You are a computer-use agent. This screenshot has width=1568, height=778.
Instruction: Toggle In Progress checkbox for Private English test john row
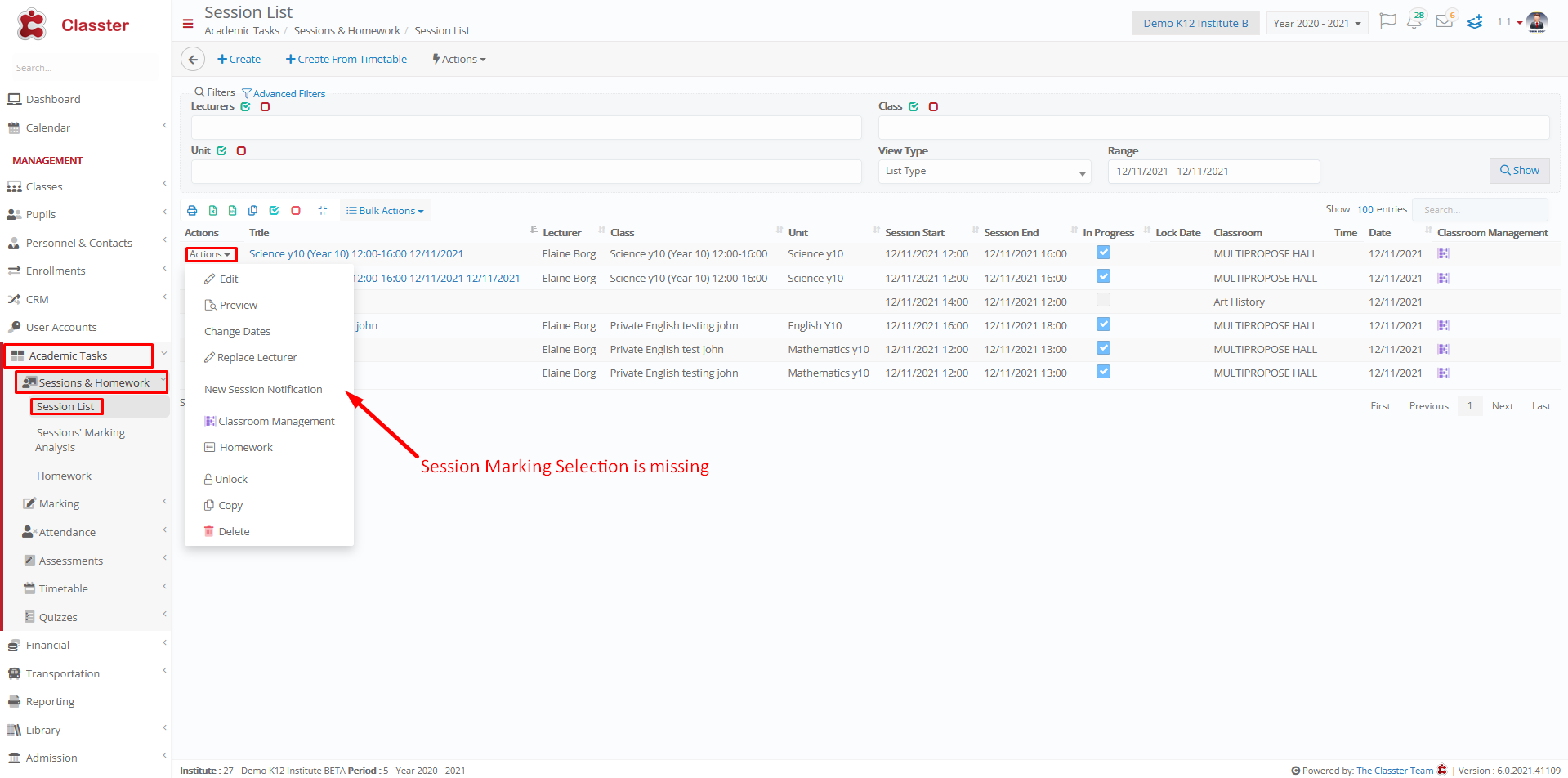pyautogui.click(x=1103, y=348)
